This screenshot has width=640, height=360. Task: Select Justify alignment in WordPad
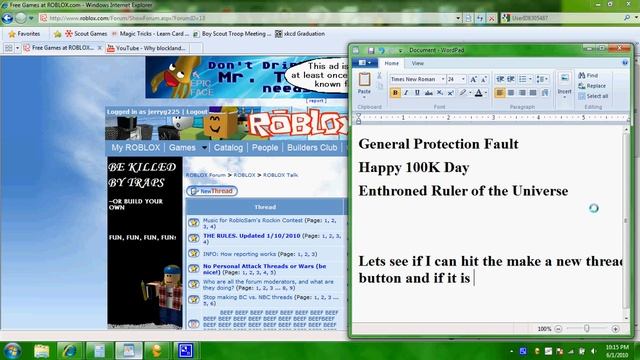coord(533,93)
